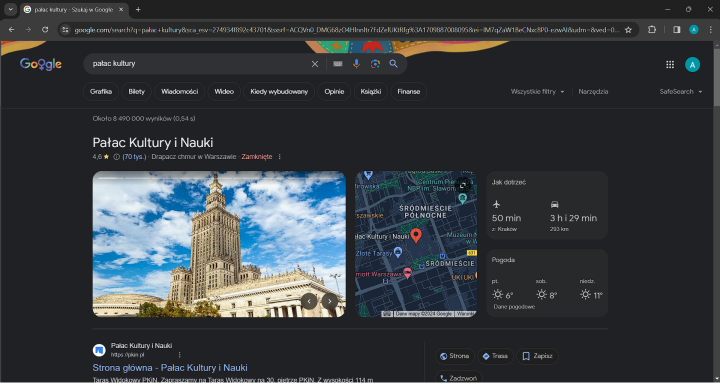Viewport: 720px width, 383px height.
Task: Filter results by Bilety
Action: click(136, 91)
